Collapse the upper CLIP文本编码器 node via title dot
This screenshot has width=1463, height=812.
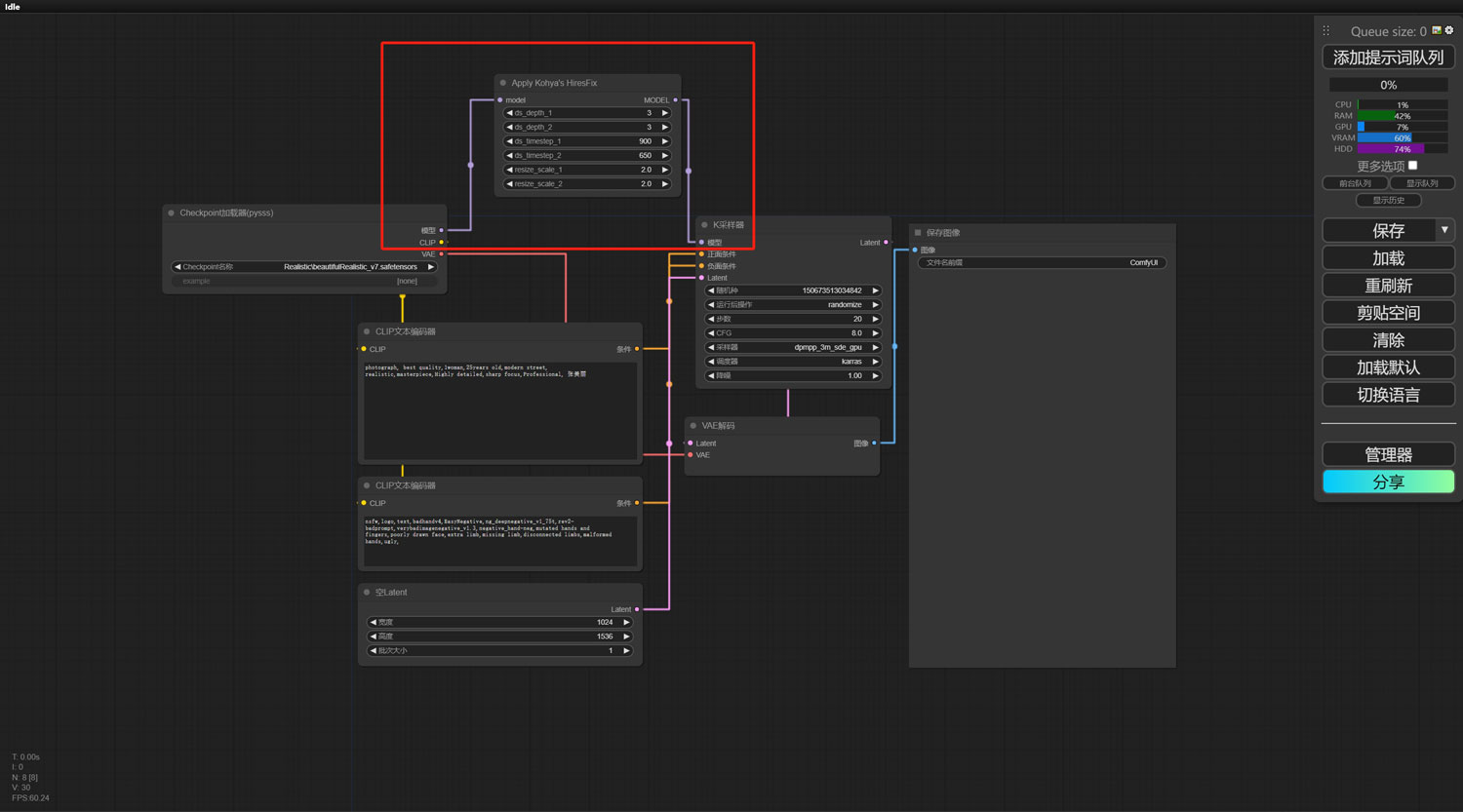point(367,332)
